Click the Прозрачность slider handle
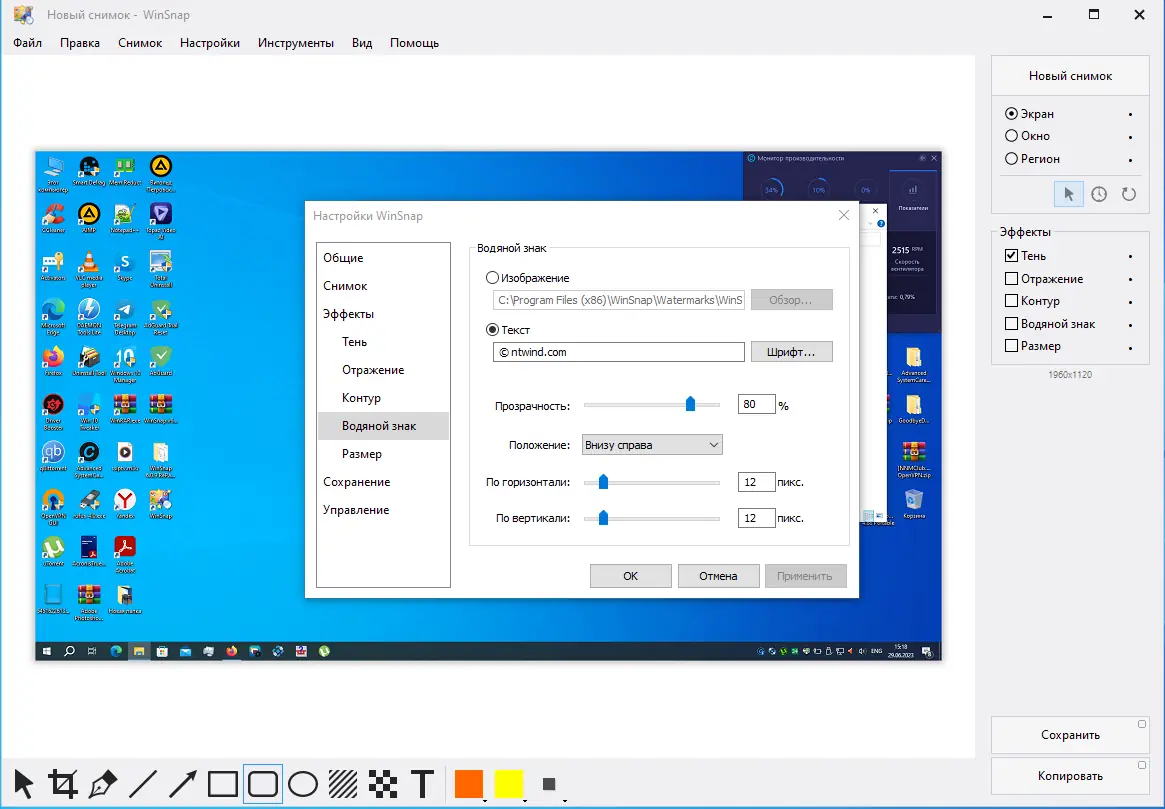The height and width of the screenshot is (809, 1165). 690,403
